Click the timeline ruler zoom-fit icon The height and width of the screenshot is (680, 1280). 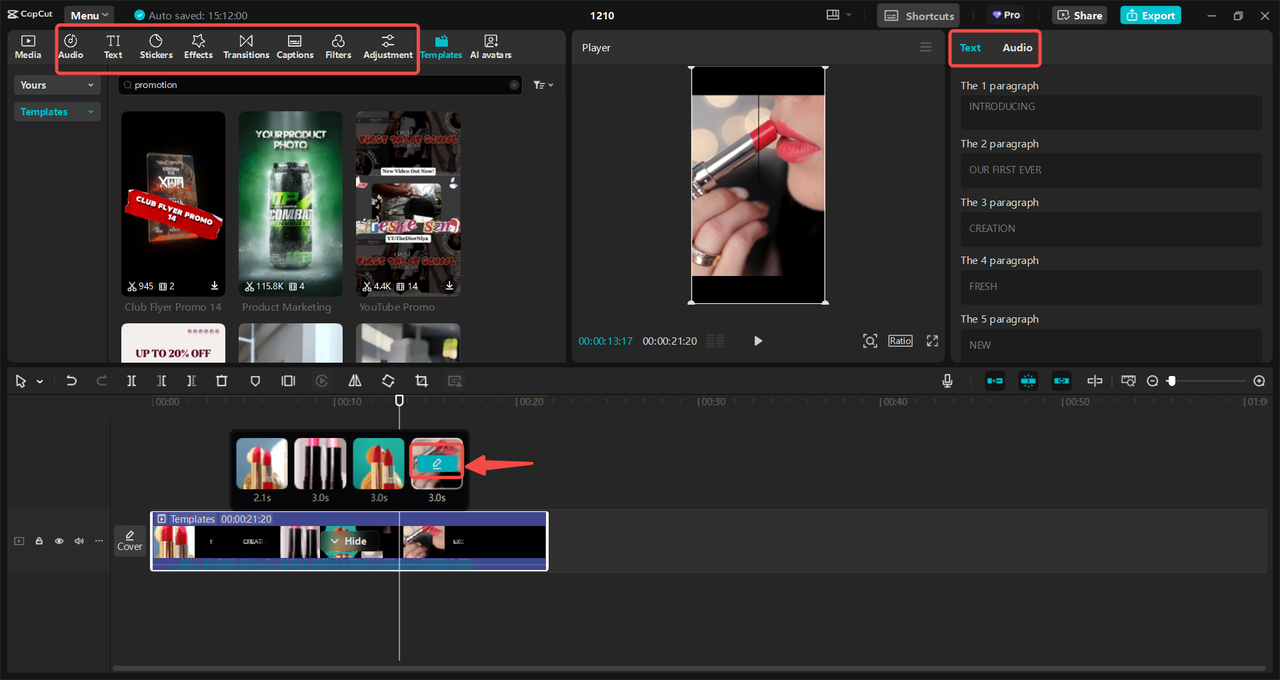pyautogui.click(x=1128, y=381)
